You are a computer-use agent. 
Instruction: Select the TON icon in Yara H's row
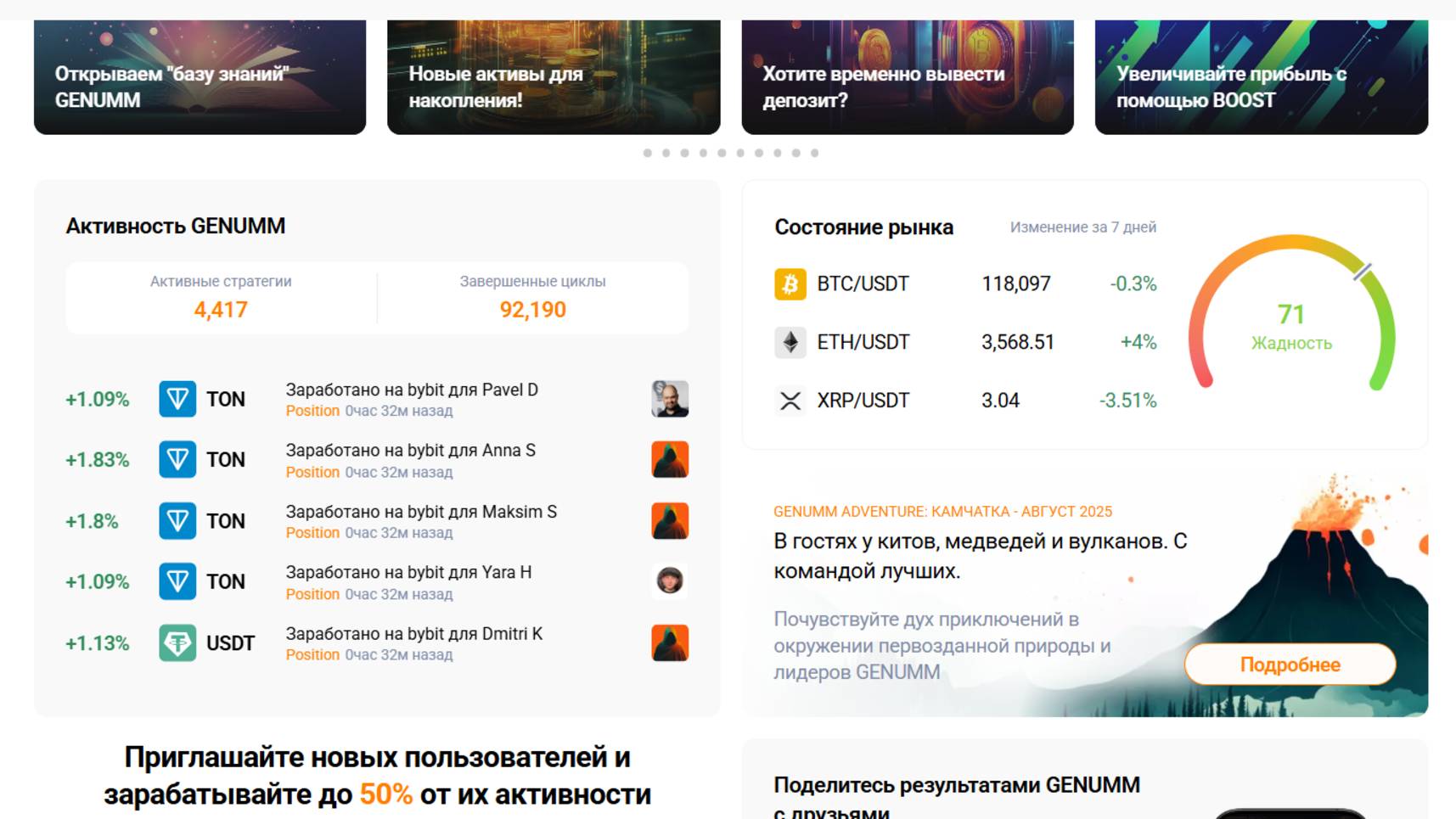[x=177, y=581]
